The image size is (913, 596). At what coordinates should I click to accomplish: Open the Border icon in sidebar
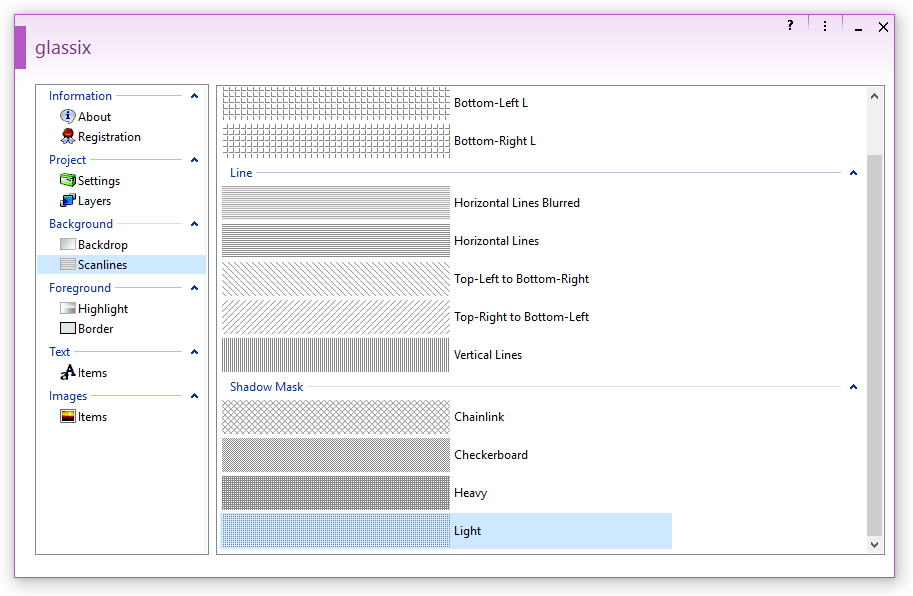coord(68,329)
